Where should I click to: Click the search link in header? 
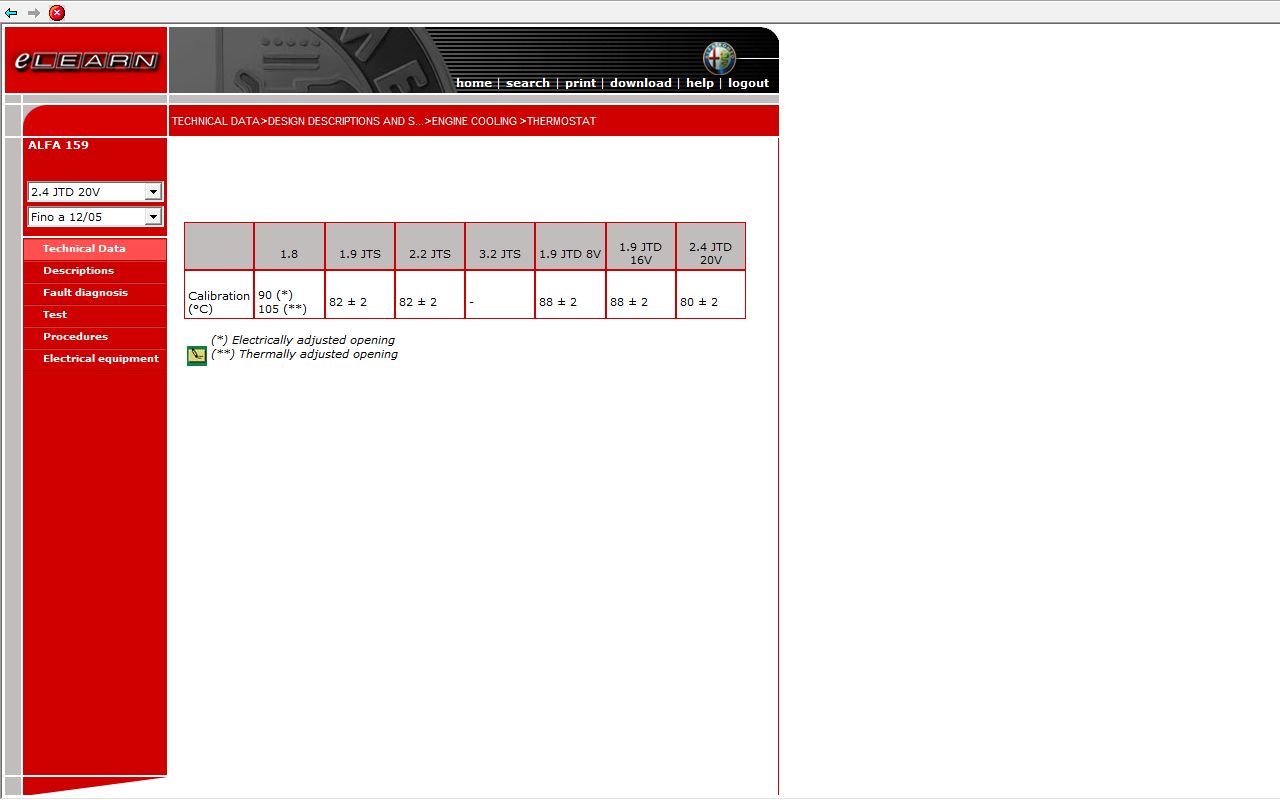527,83
